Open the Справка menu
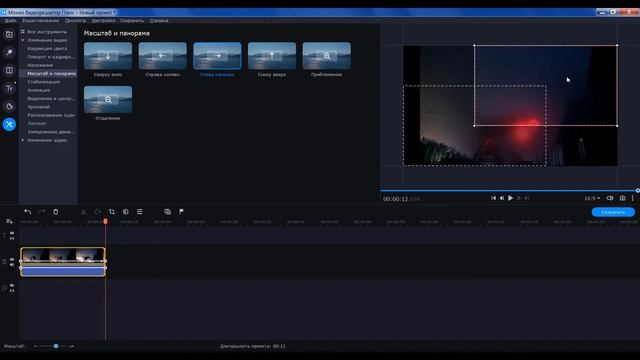 click(x=159, y=20)
